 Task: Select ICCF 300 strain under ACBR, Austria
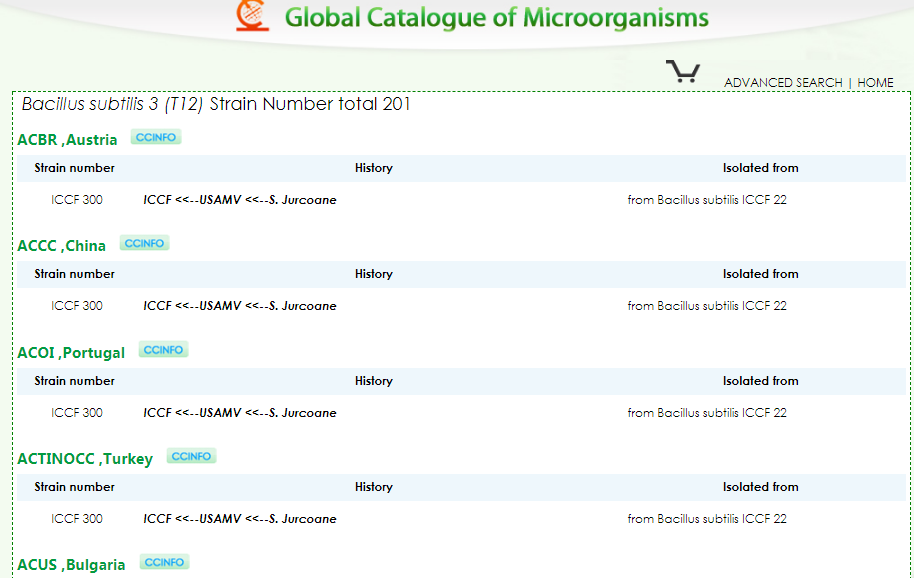76,200
